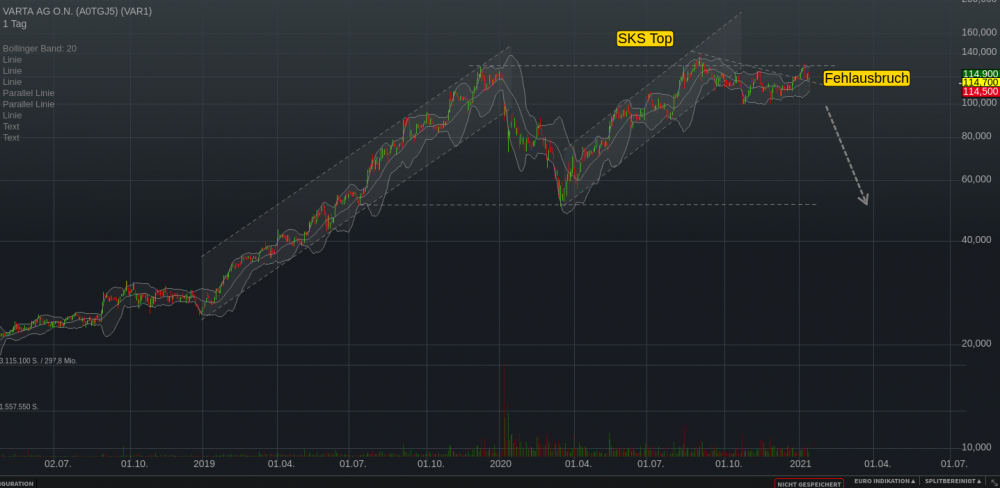This screenshot has width=1000, height=488.
Task: Click the fullscreen expand arrows icon
Action: [994, 483]
